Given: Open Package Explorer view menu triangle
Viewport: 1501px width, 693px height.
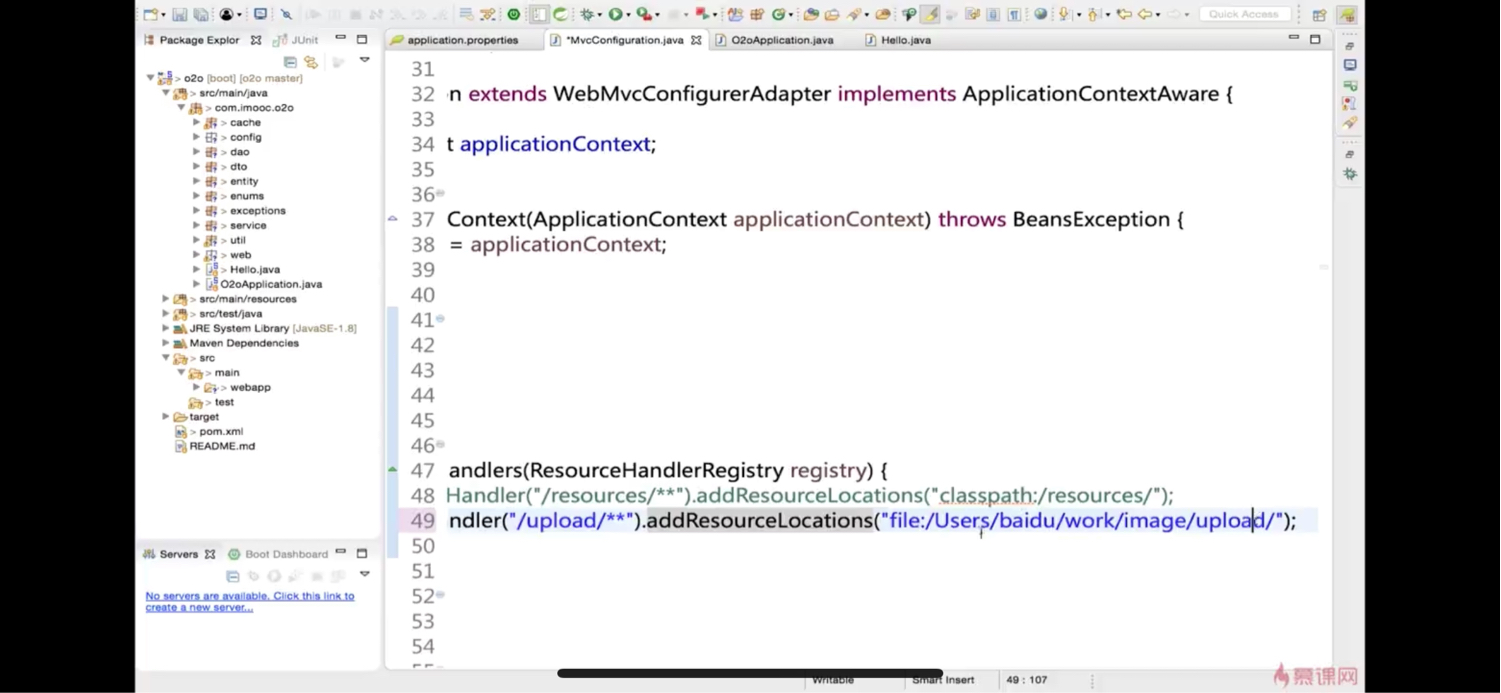Looking at the screenshot, I should click(364, 60).
